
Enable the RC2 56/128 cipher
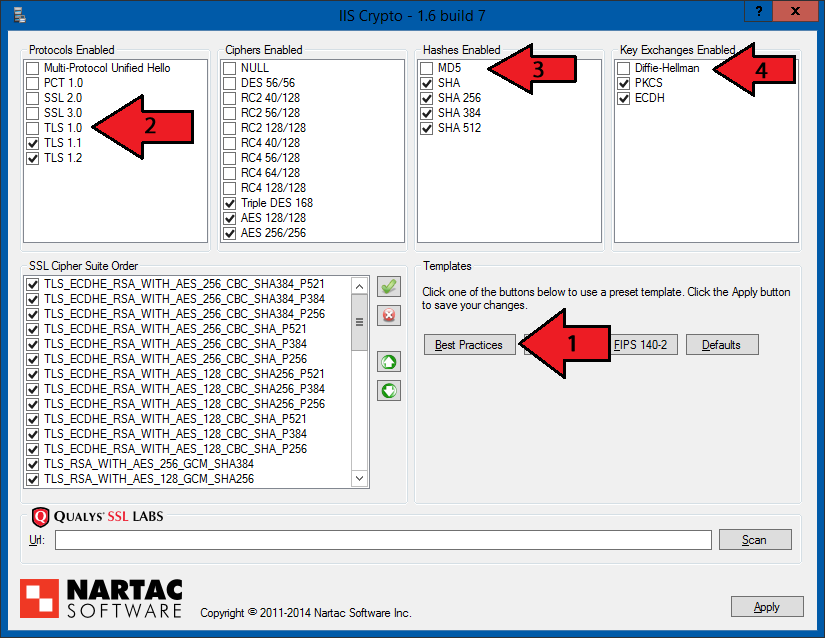coord(229,113)
